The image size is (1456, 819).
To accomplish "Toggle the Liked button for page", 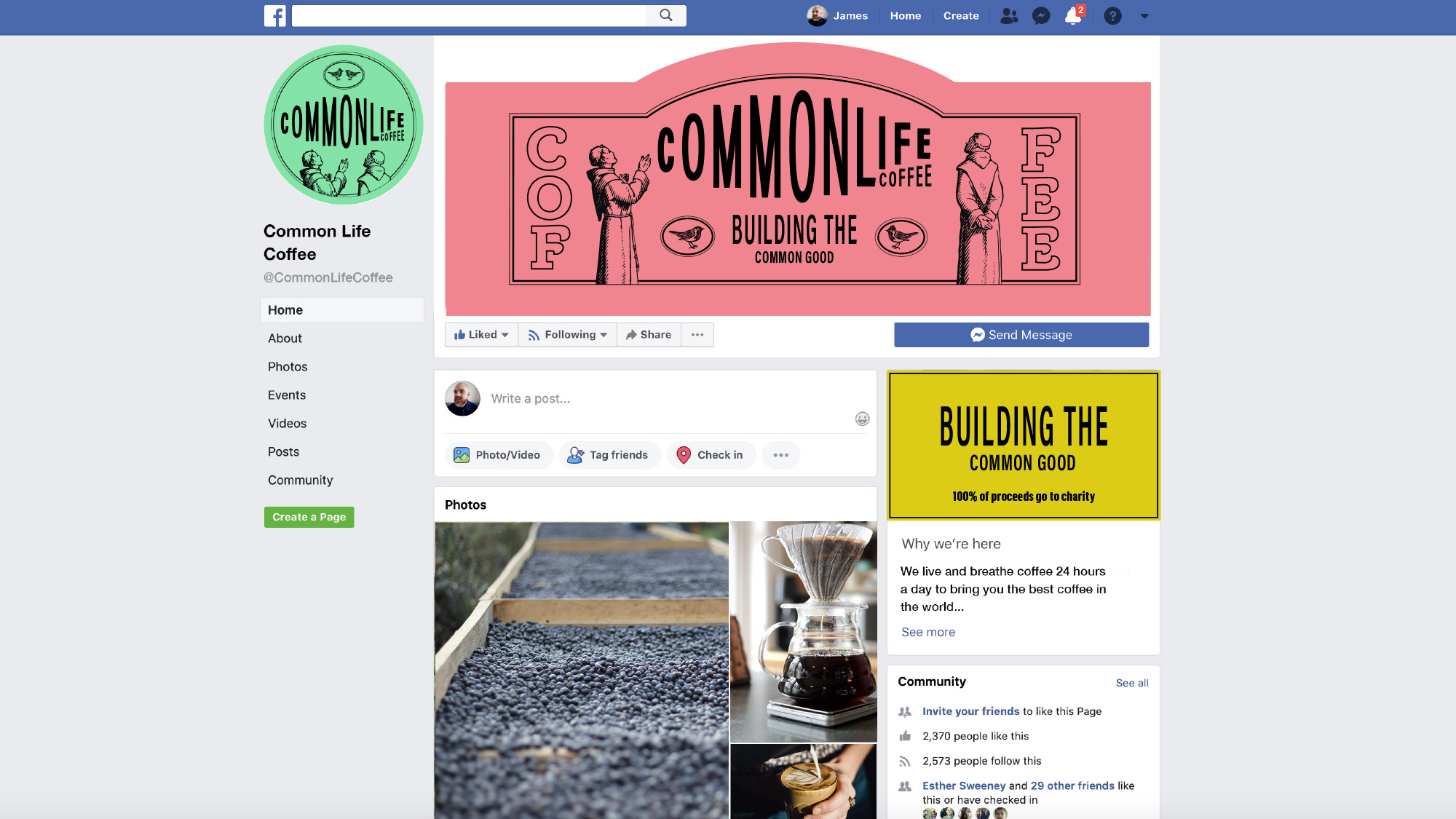I will (x=481, y=335).
